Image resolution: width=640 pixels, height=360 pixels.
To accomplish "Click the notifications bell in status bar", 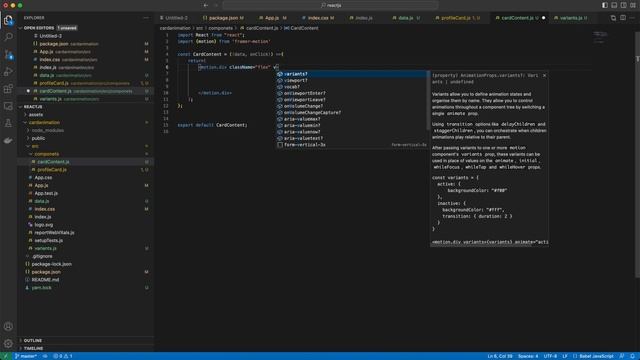I will pyautogui.click(x=632, y=356).
